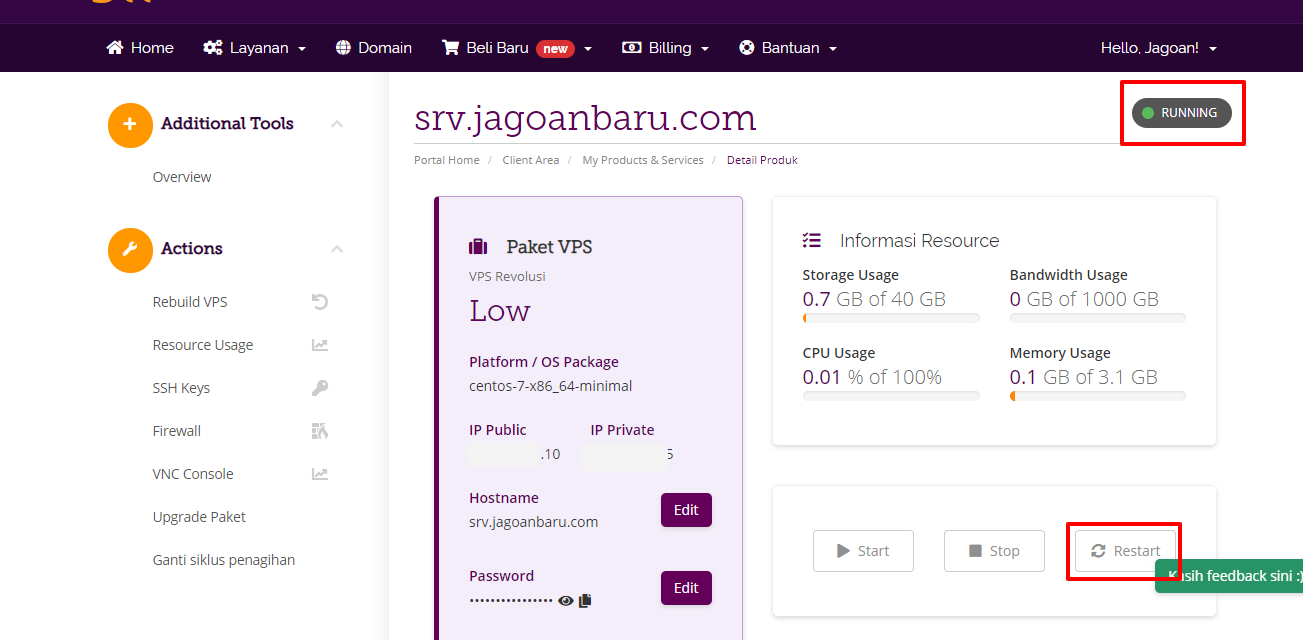Viewport: 1303px width, 640px height.
Task: Click the 0.01 % of 100% value
Action: [872, 377]
